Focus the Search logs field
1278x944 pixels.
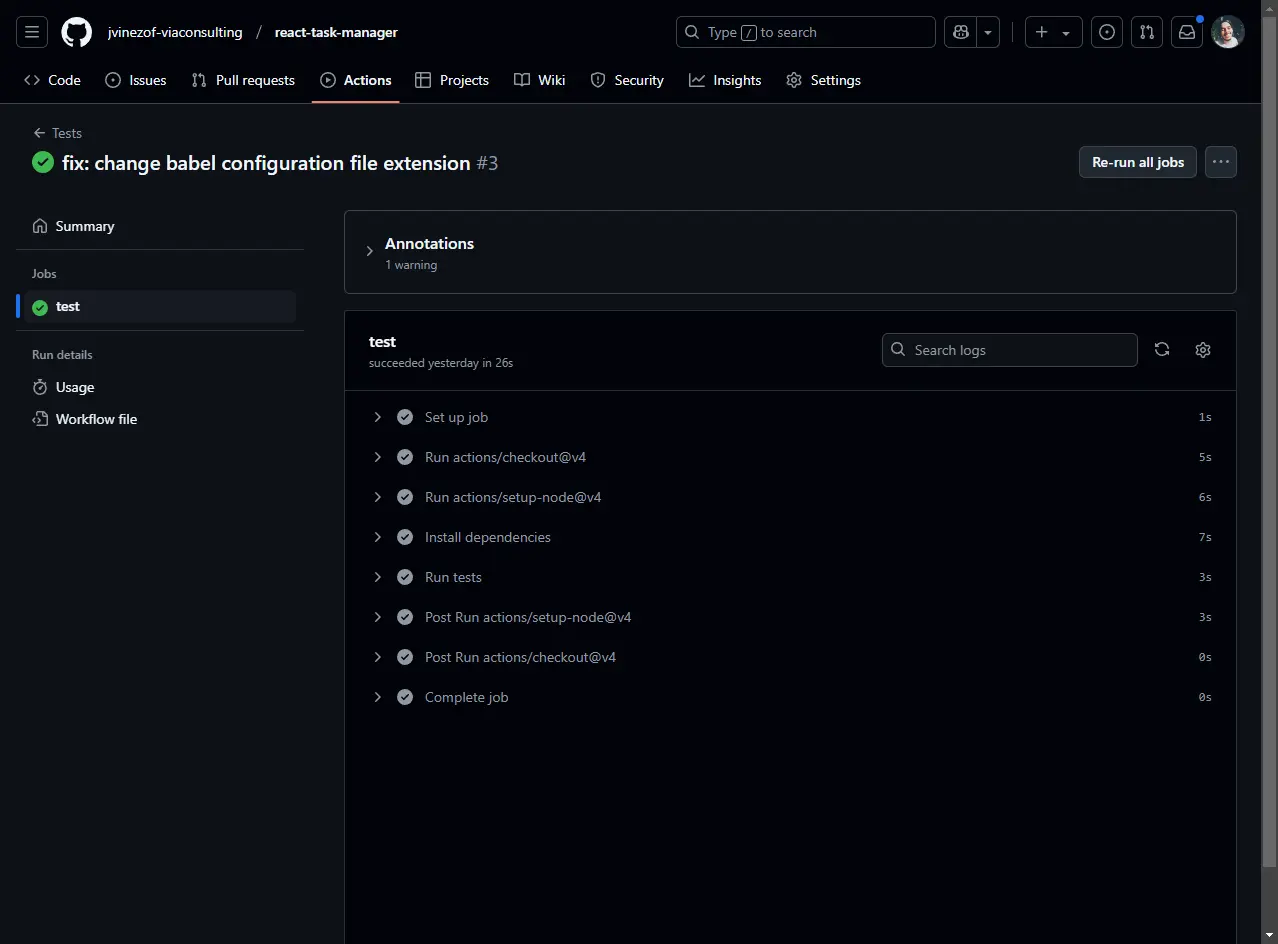pos(1010,350)
